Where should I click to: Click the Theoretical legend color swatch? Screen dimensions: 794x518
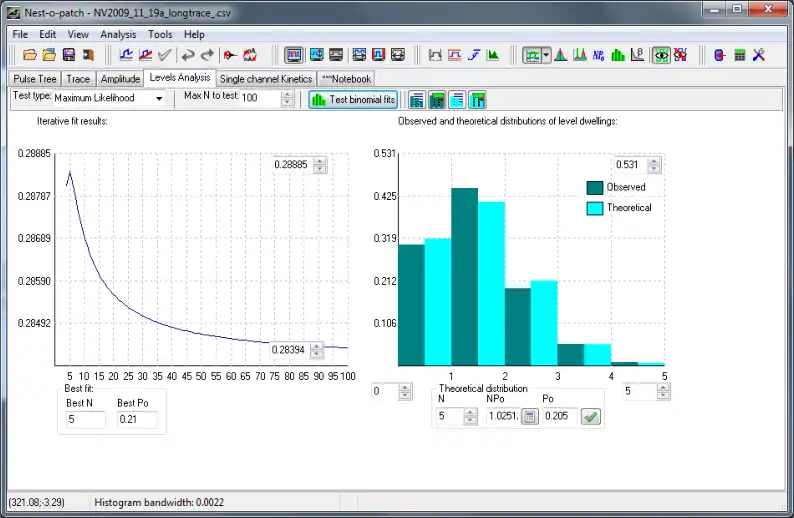[594, 208]
